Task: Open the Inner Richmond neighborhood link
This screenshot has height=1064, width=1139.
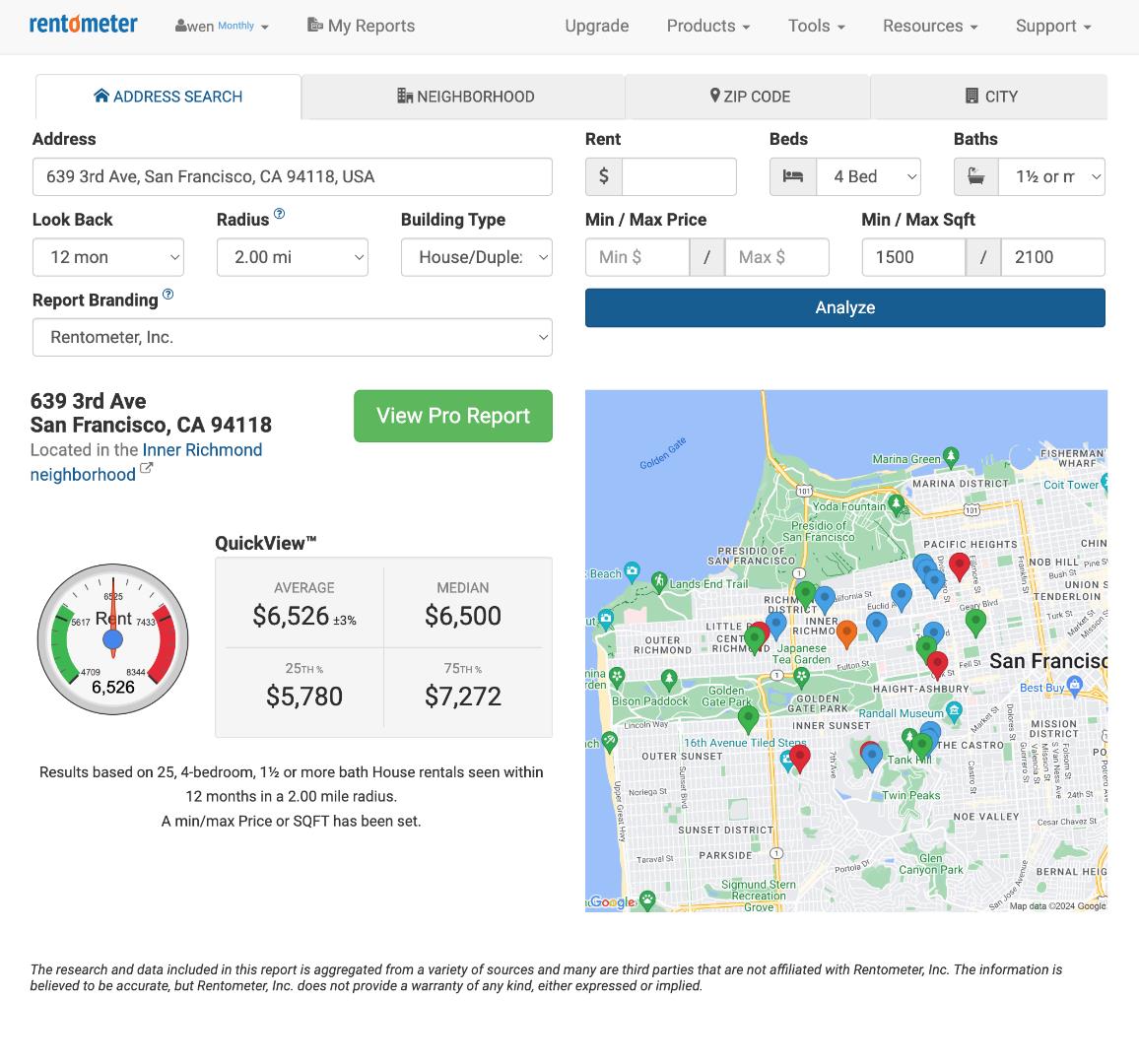Action: click(202, 450)
